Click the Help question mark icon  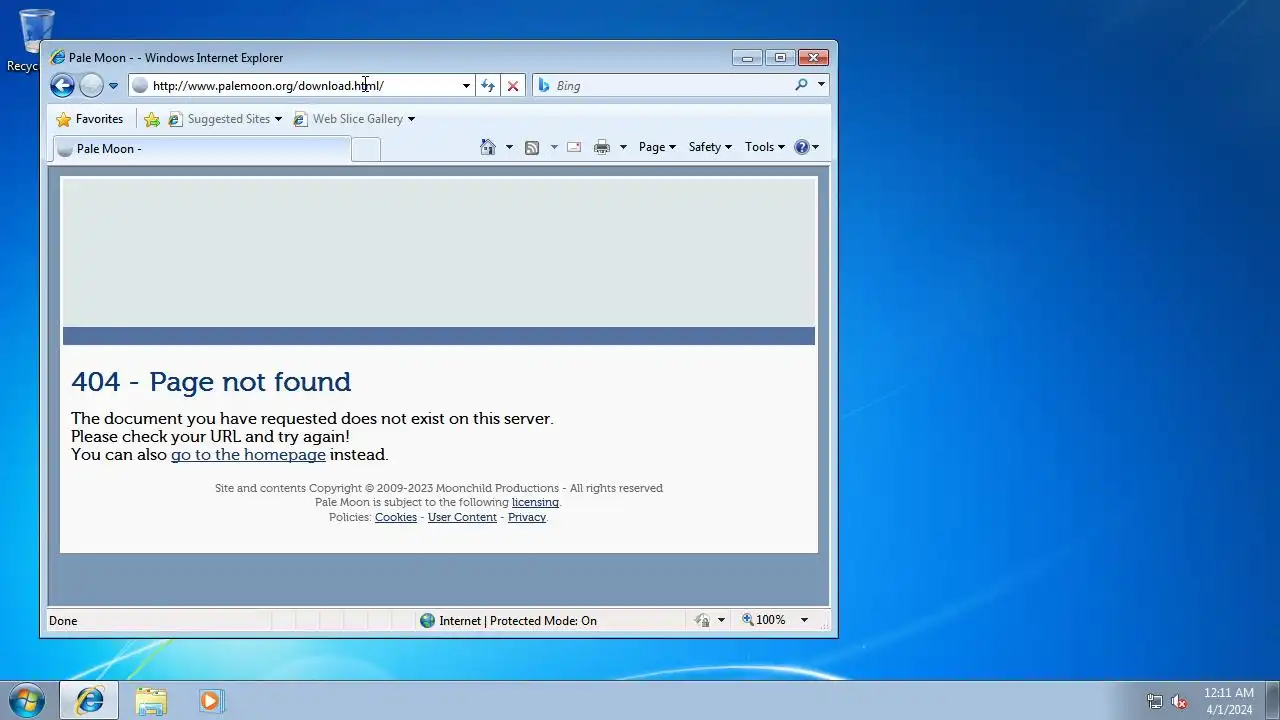tap(802, 147)
